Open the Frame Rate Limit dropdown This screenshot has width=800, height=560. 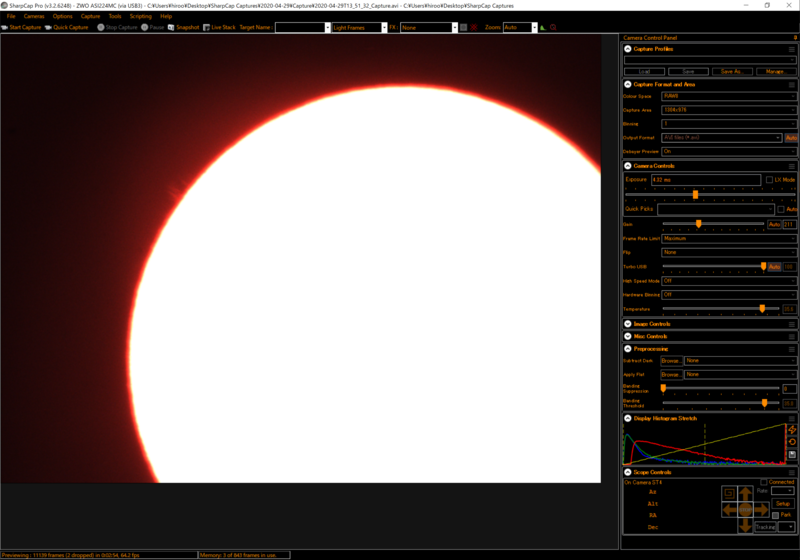(x=729, y=239)
